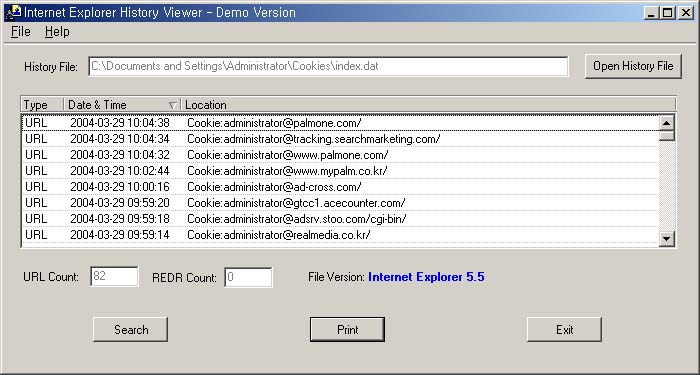Click the vertical scrollbar thumb
700x375 pixels.
[x=667, y=136]
